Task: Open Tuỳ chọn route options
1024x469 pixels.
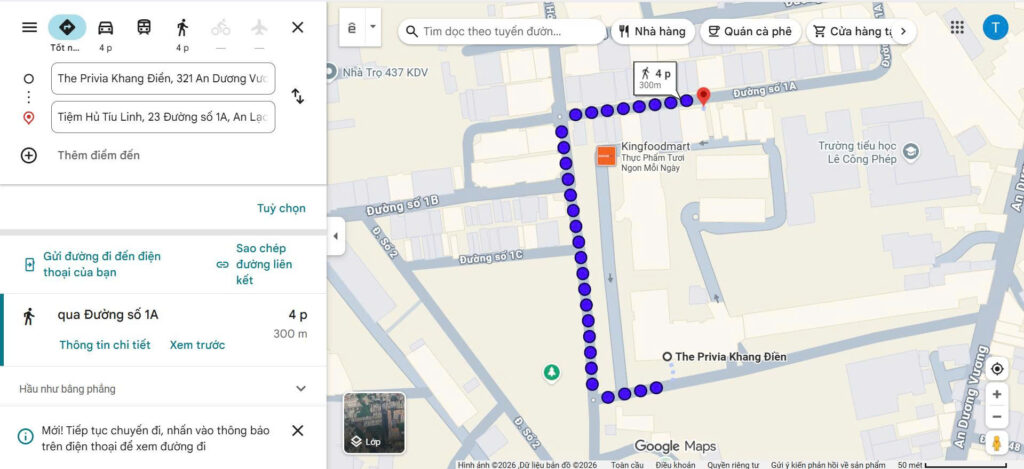Action: click(x=281, y=208)
